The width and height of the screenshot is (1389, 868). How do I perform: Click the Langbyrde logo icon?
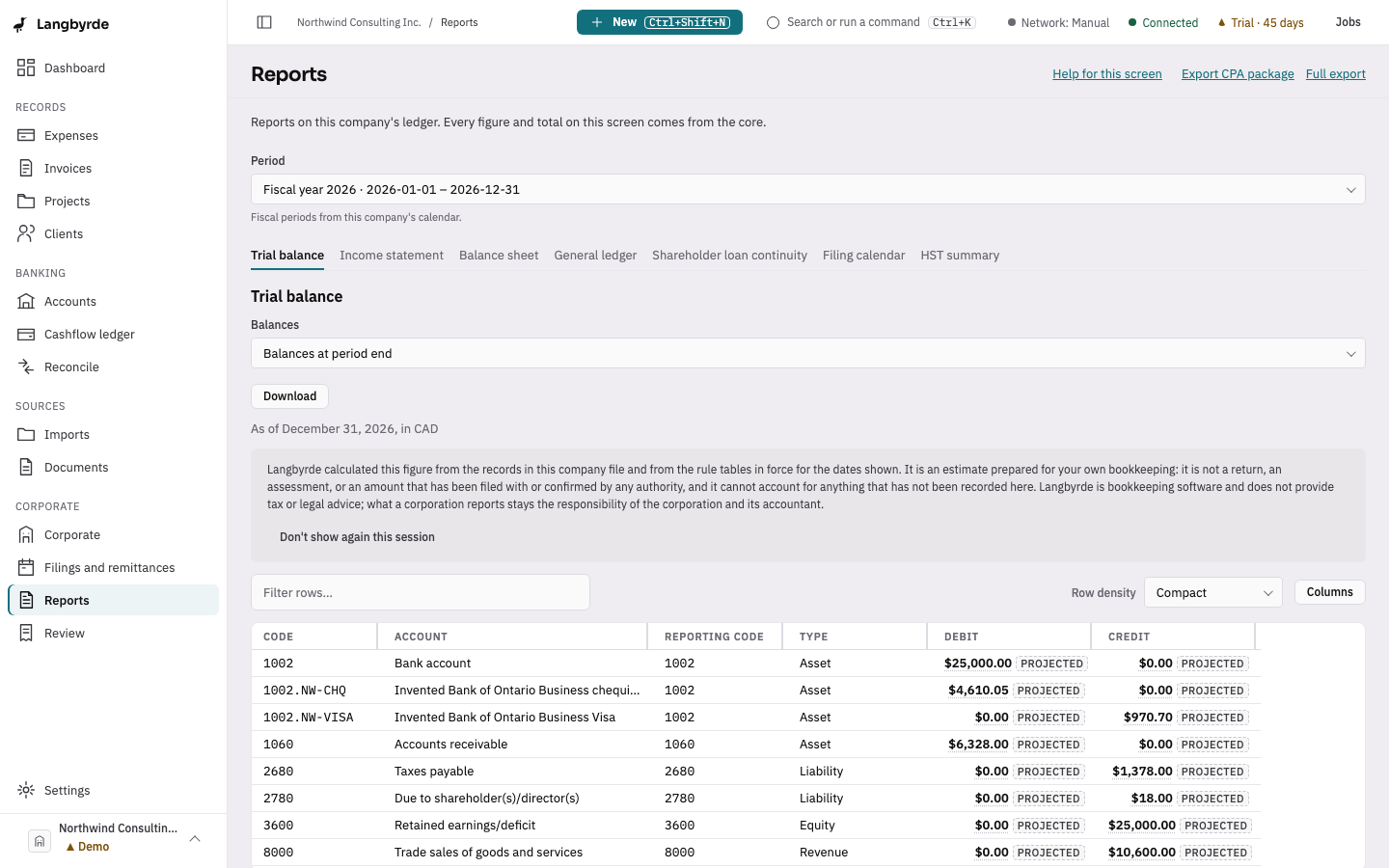click(x=20, y=24)
